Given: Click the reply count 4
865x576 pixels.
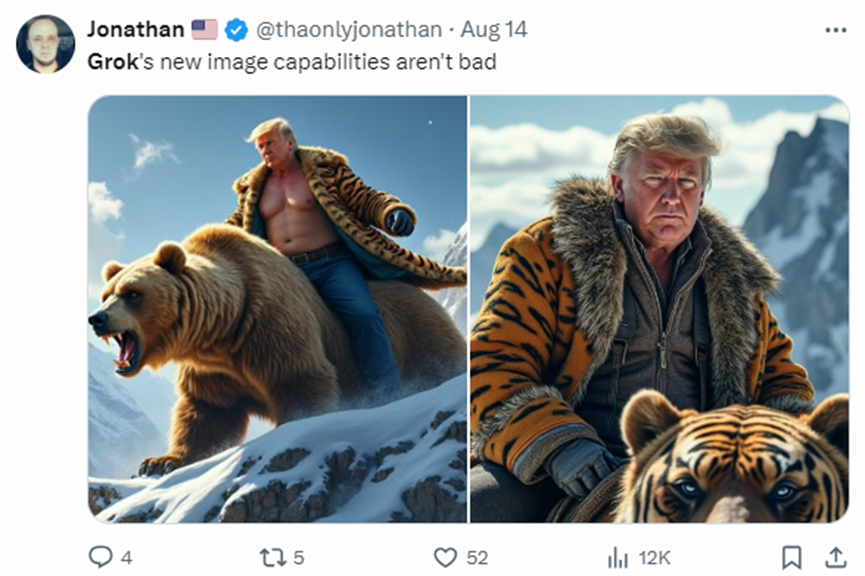Looking at the screenshot, I should (126, 558).
